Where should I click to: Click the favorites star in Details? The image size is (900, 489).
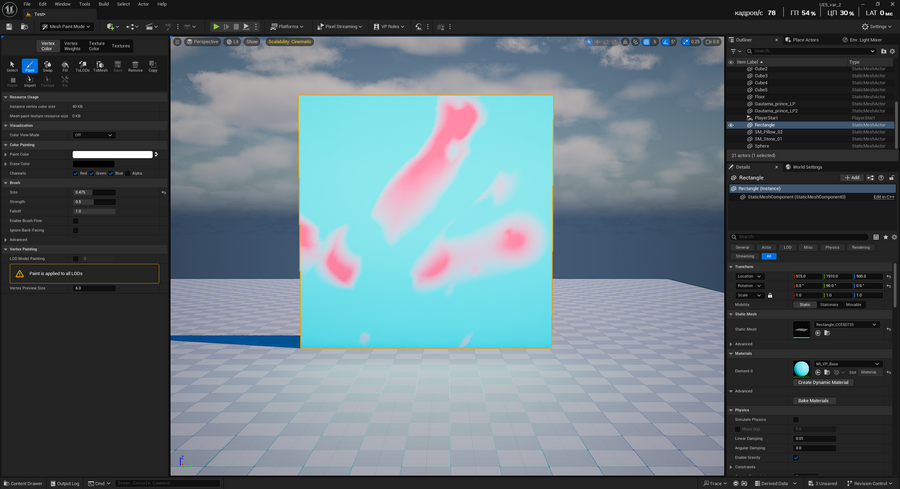tap(886, 237)
